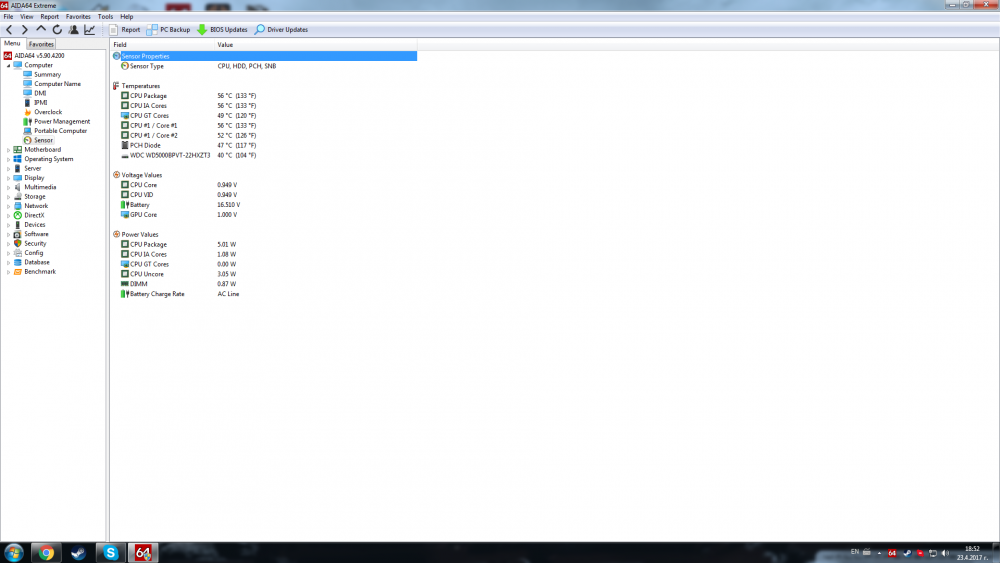Click the Value column header
Image resolution: width=1000 pixels, height=563 pixels.
(x=316, y=45)
